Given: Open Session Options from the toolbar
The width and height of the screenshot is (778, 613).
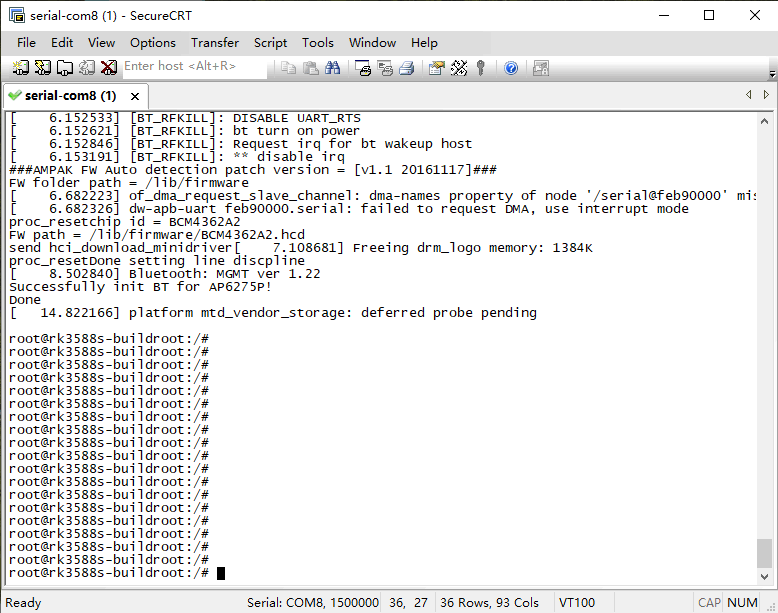Looking at the screenshot, I should [436, 67].
